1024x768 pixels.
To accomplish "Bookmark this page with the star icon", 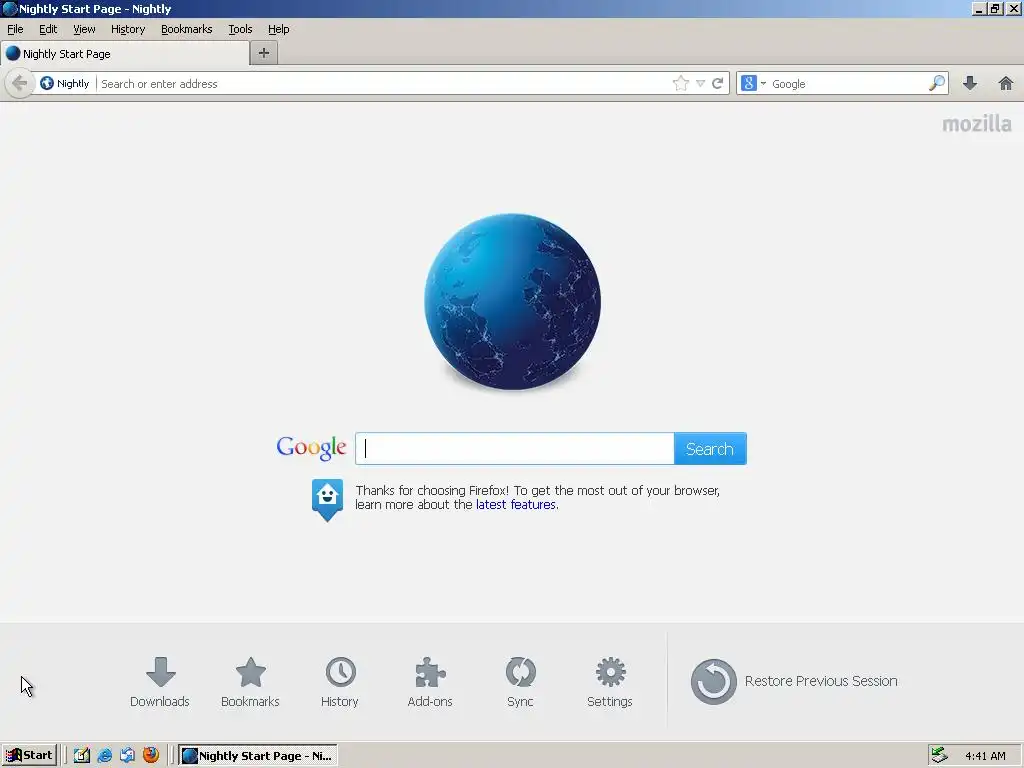I will point(680,83).
